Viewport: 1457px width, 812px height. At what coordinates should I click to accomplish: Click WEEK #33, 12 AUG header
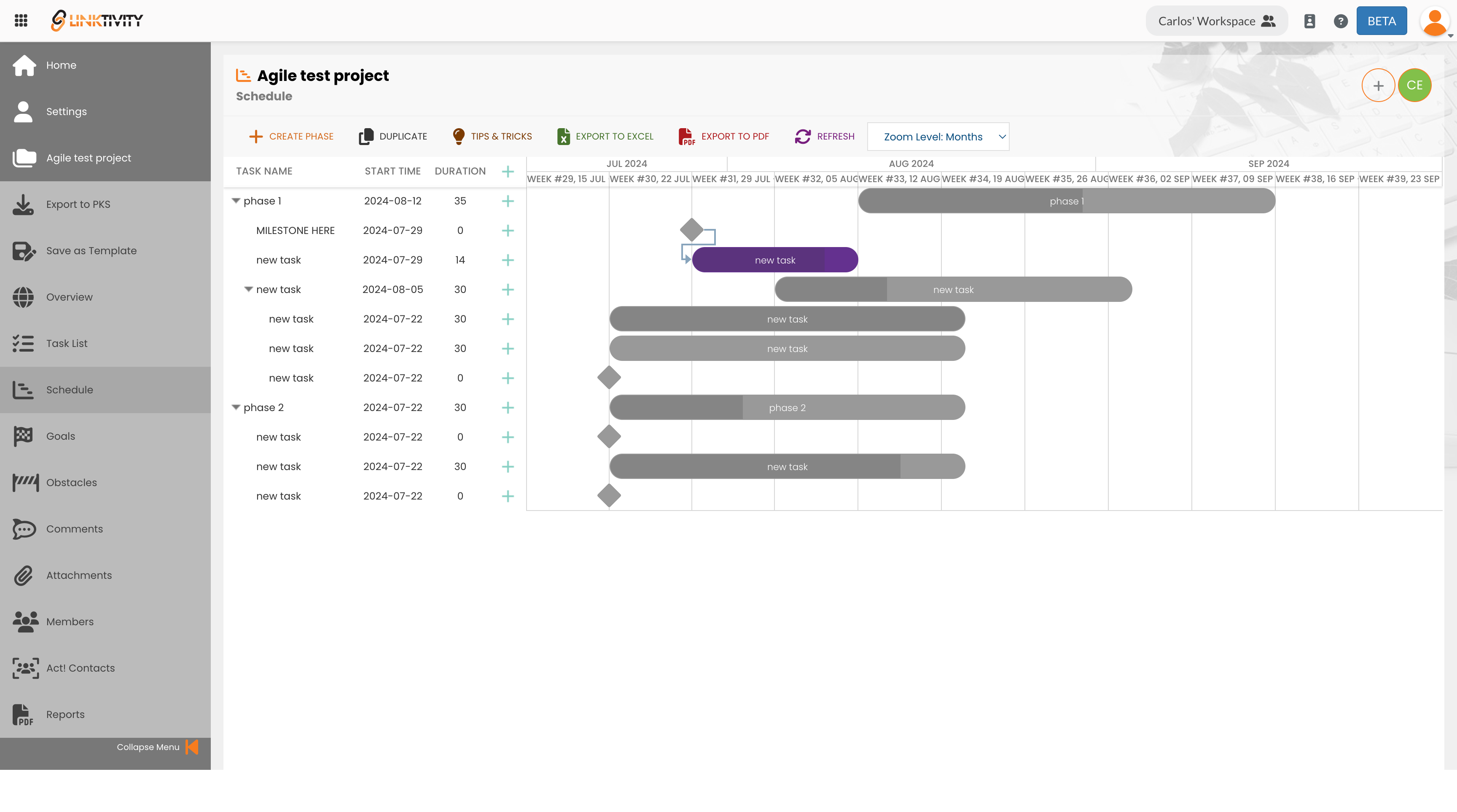coord(899,179)
